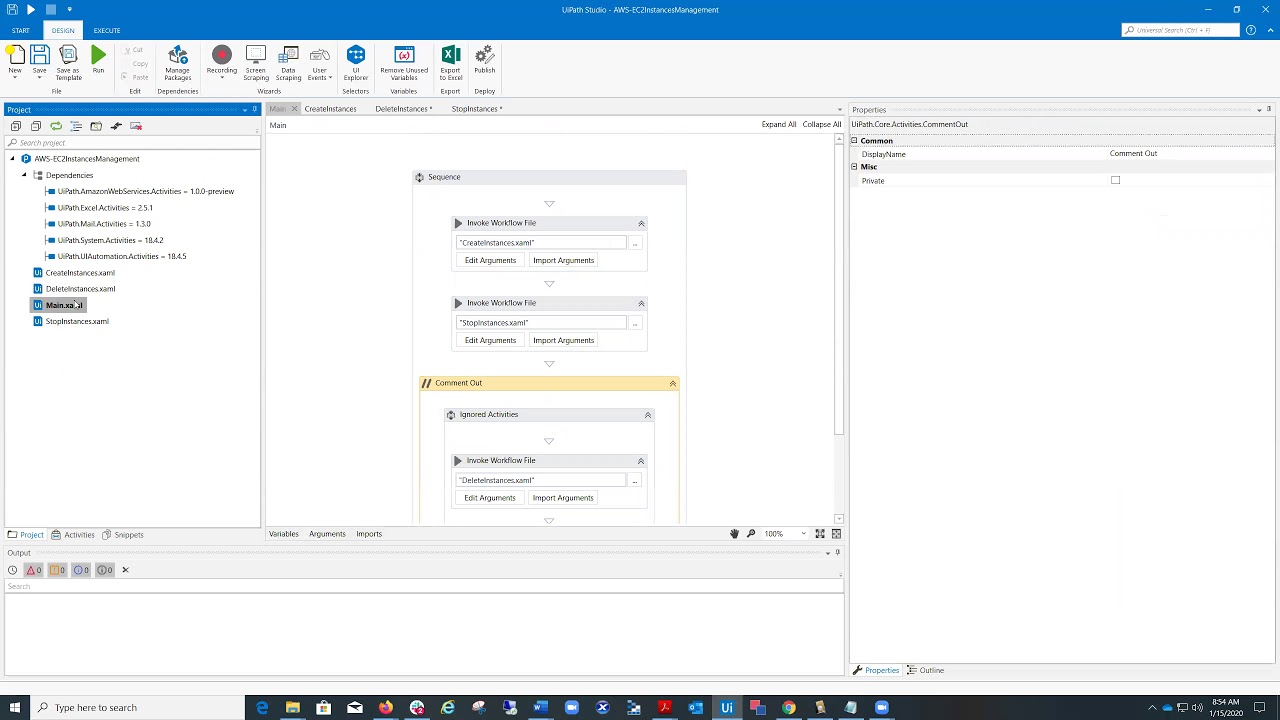Open the User Events wizard

pyautogui.click(x=320, y=62)
